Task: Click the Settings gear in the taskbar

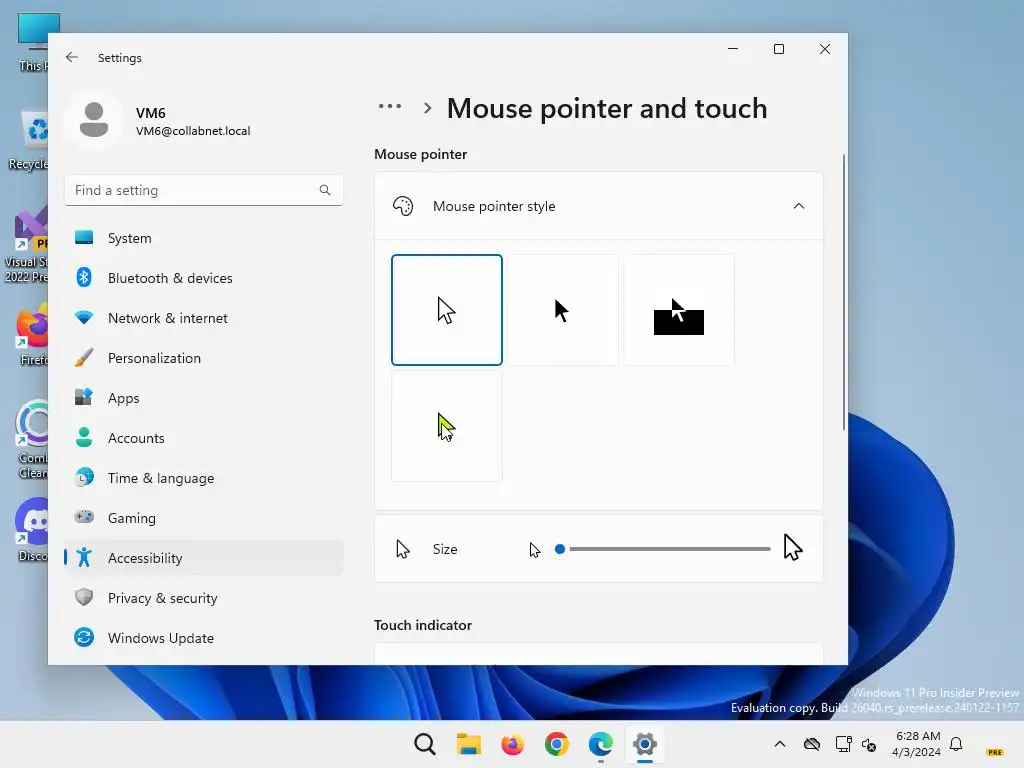Action: click(645, 744)
